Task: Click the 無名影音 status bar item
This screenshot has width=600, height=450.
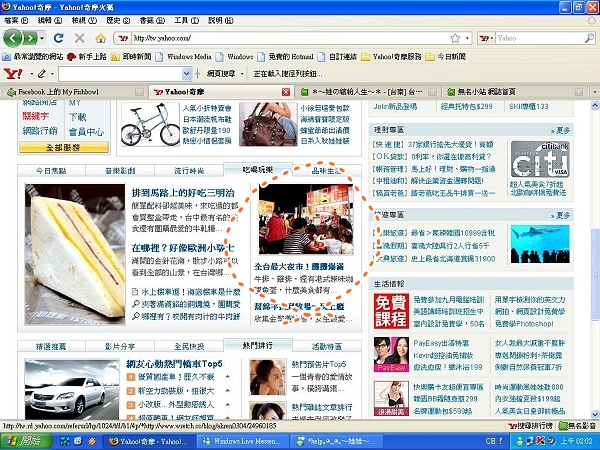Action: pos(578,426)
